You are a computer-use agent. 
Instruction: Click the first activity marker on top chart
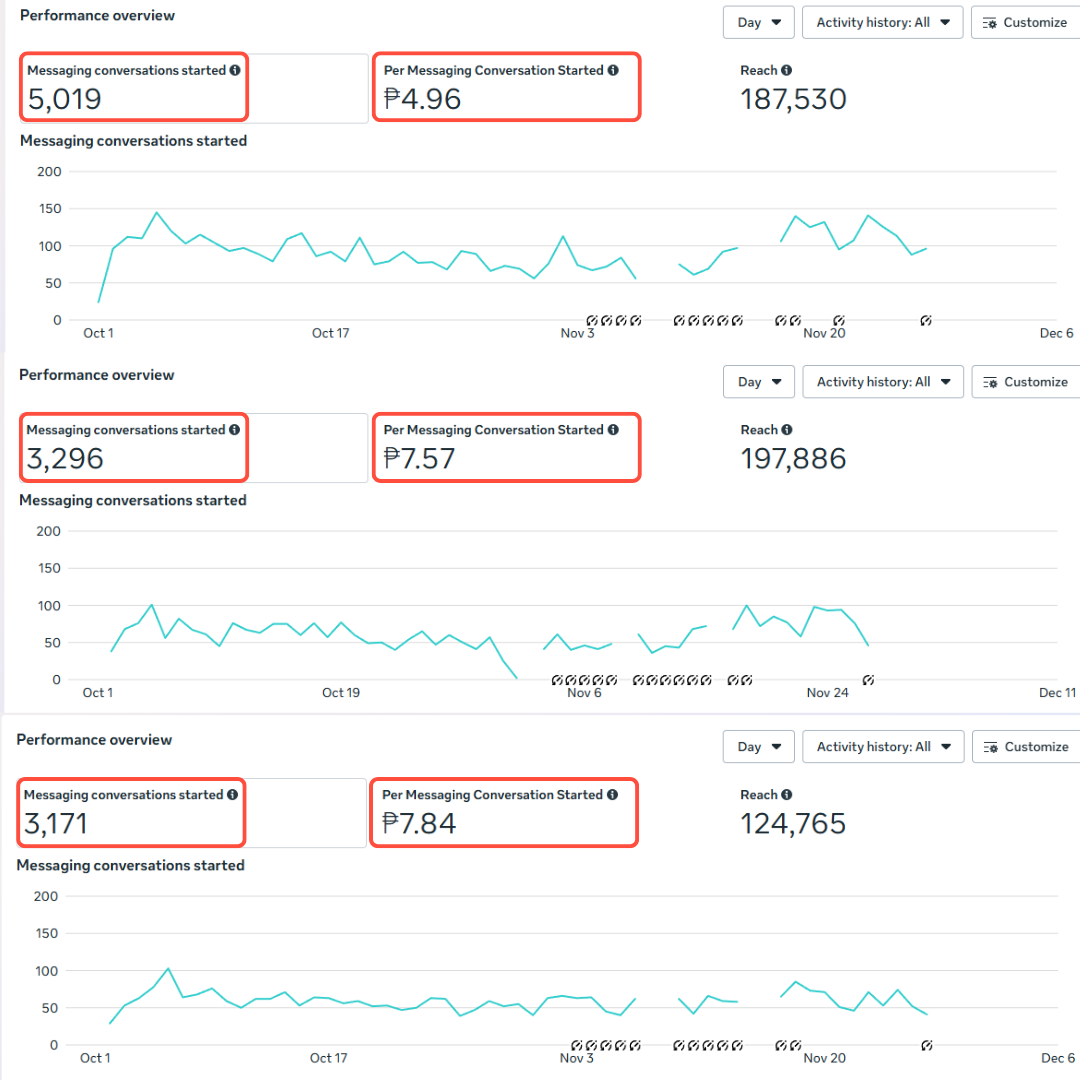click(592, 321)
